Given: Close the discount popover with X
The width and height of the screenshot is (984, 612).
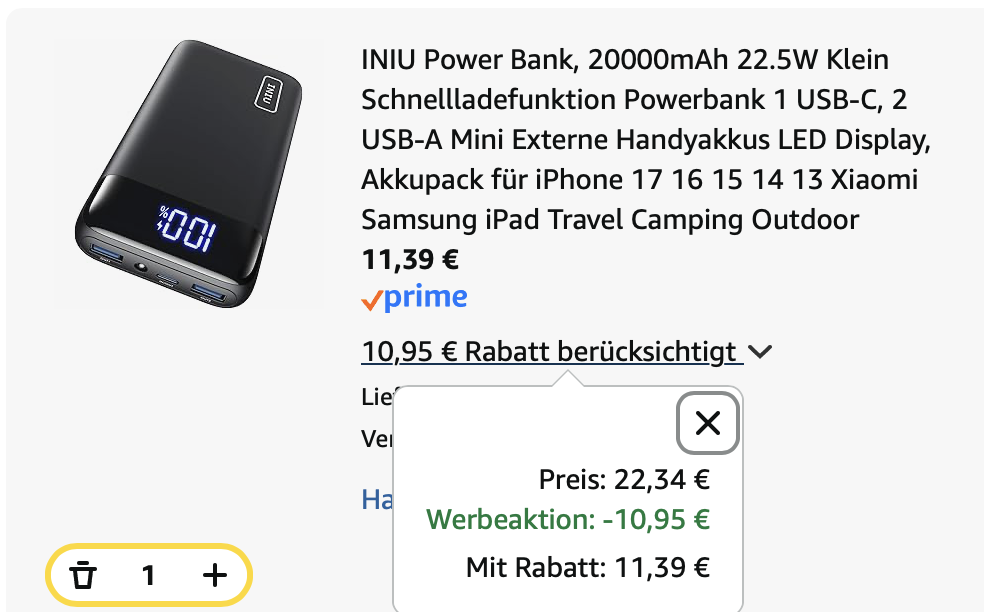Looking at the screenshot, I should pos(708,424).
